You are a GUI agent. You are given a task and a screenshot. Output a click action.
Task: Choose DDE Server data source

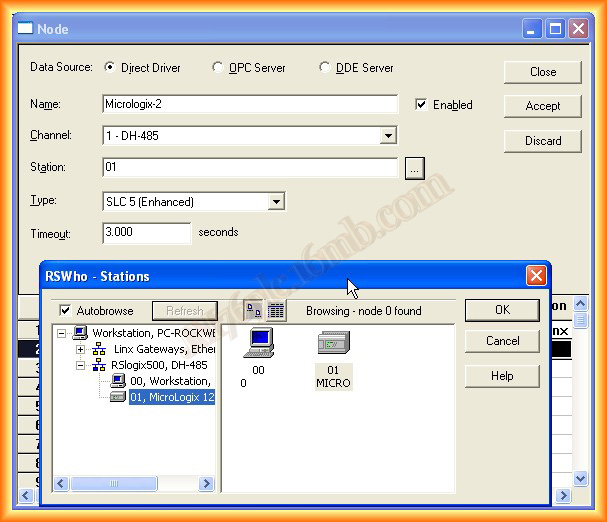325,68
